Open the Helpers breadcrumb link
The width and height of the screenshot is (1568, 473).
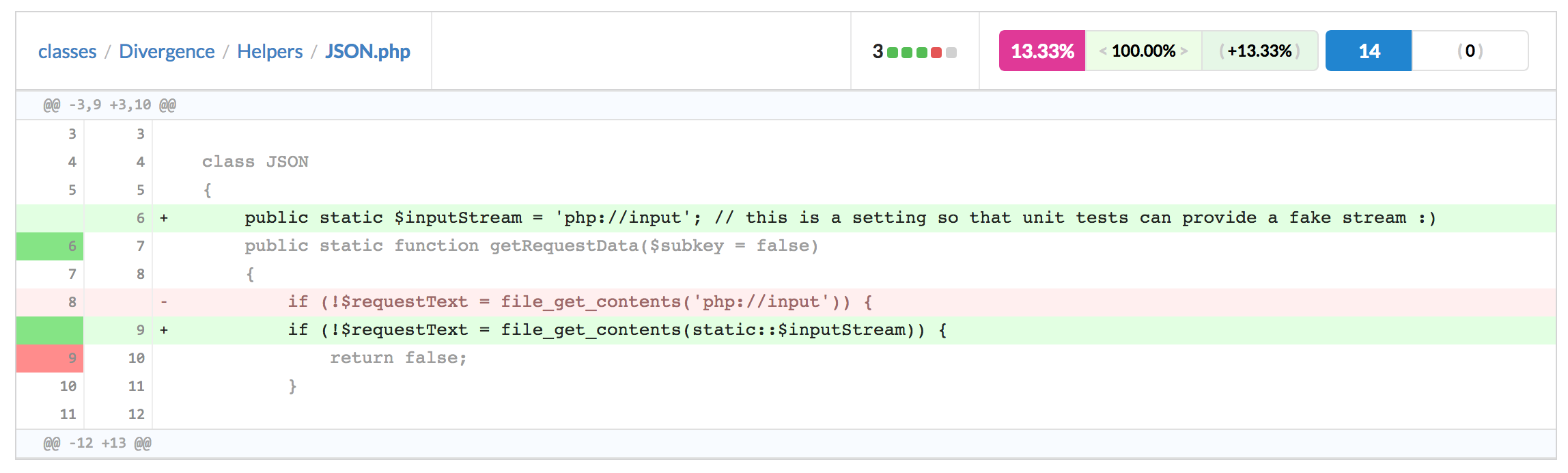pos(270,52)
